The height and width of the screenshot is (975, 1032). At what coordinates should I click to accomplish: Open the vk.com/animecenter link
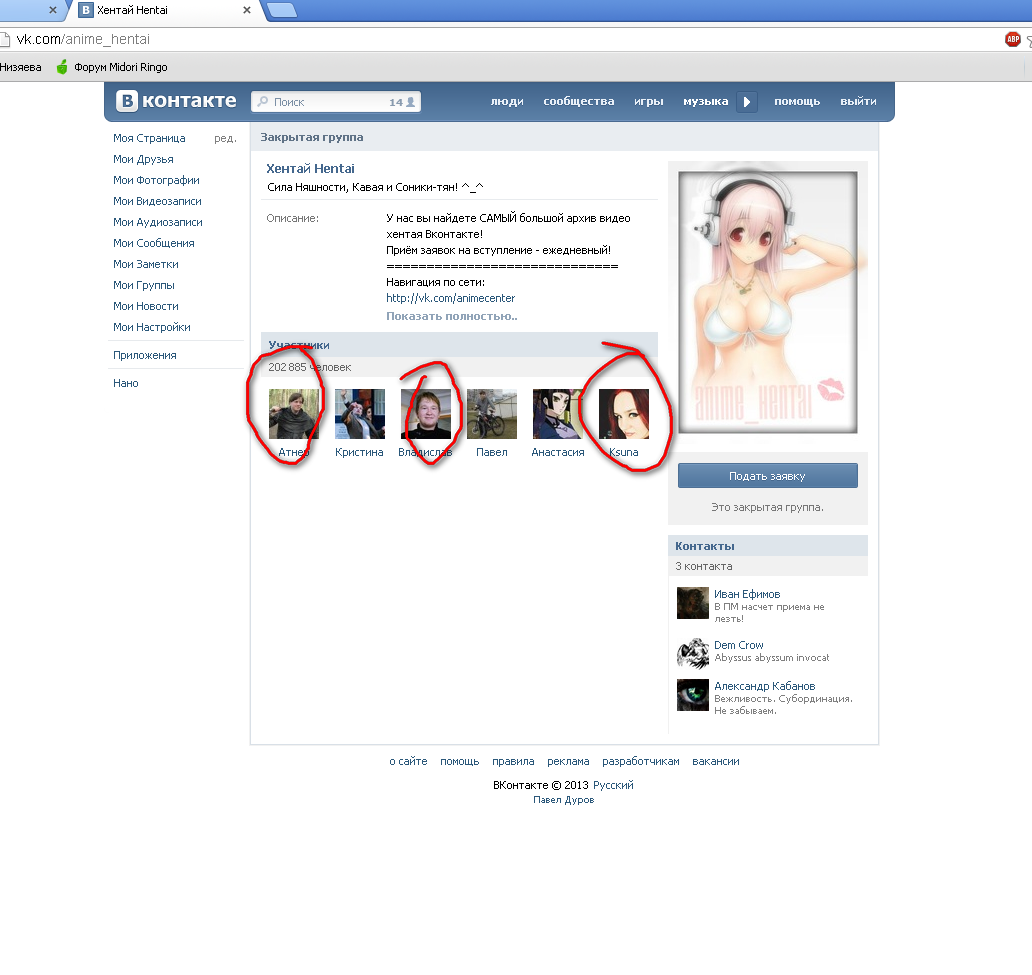point(450,298)
